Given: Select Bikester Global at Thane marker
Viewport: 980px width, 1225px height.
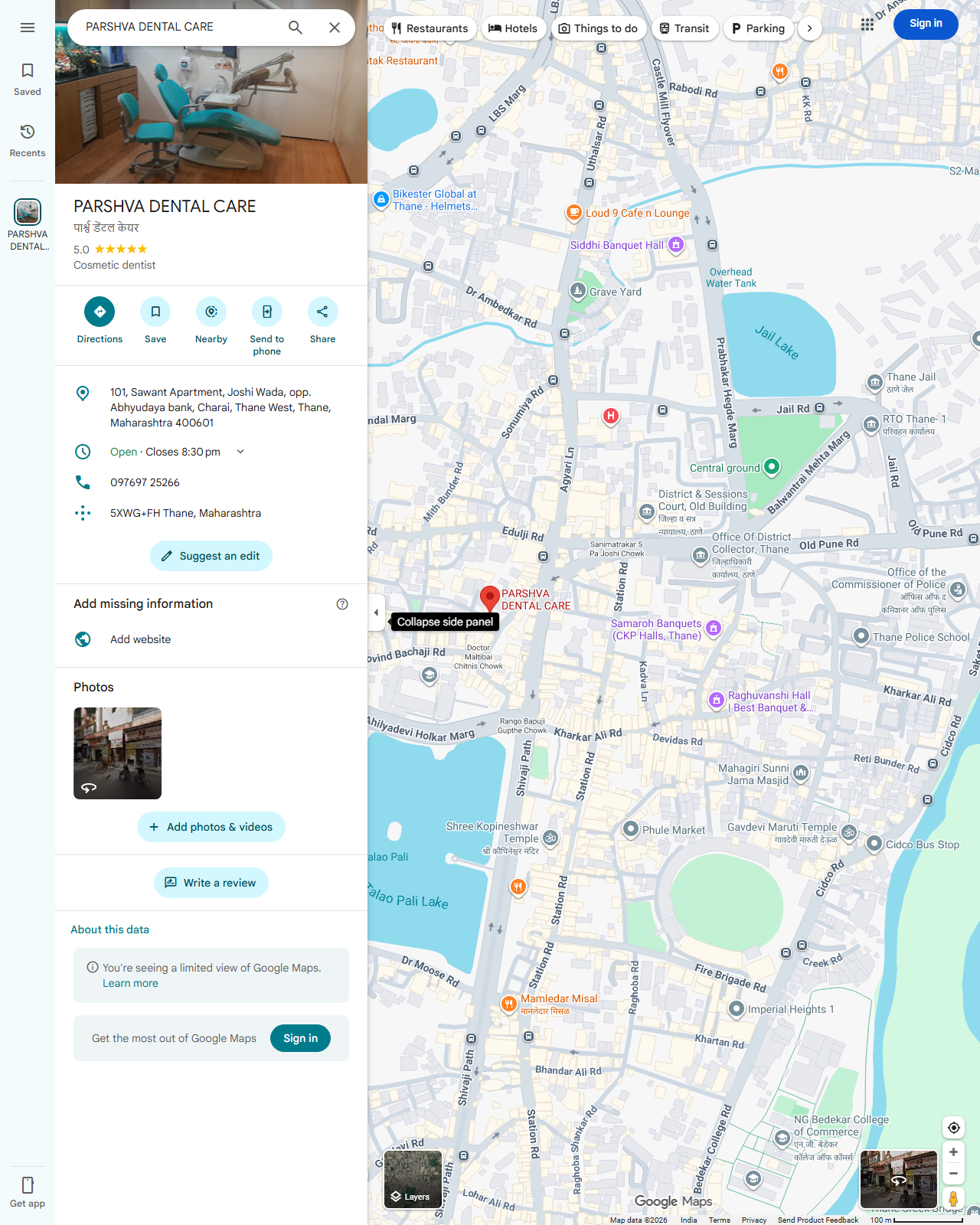Looking at the screenshot, I should (381, 200).
